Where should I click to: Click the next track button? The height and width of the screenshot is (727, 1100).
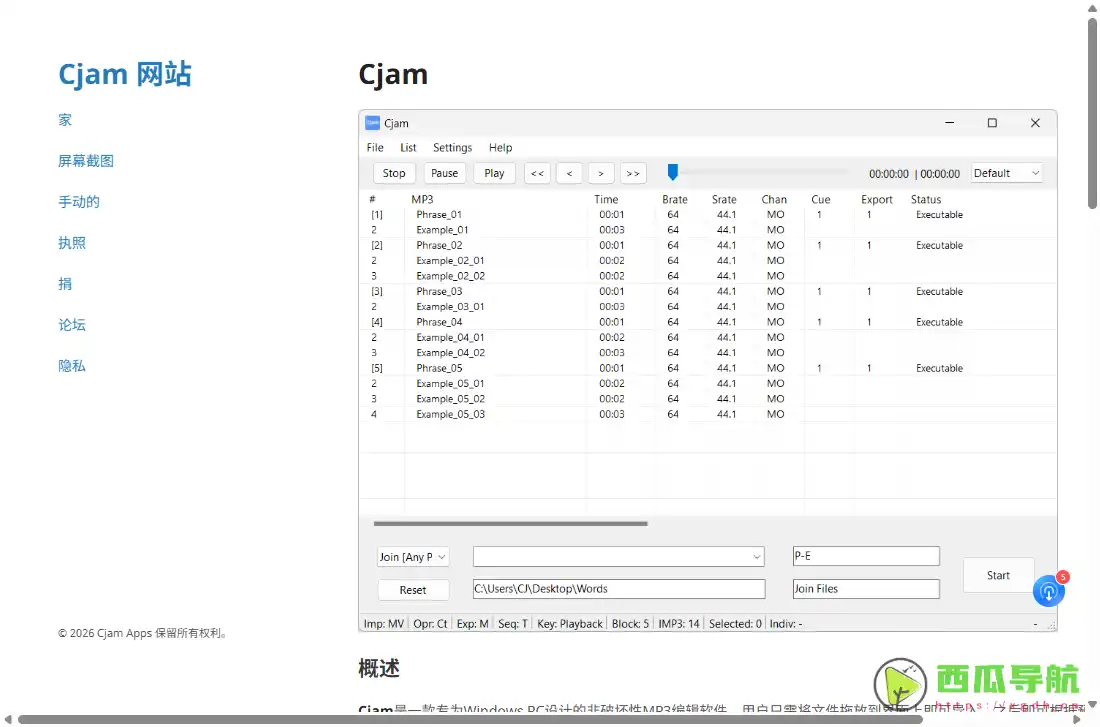tap(601, 173)
